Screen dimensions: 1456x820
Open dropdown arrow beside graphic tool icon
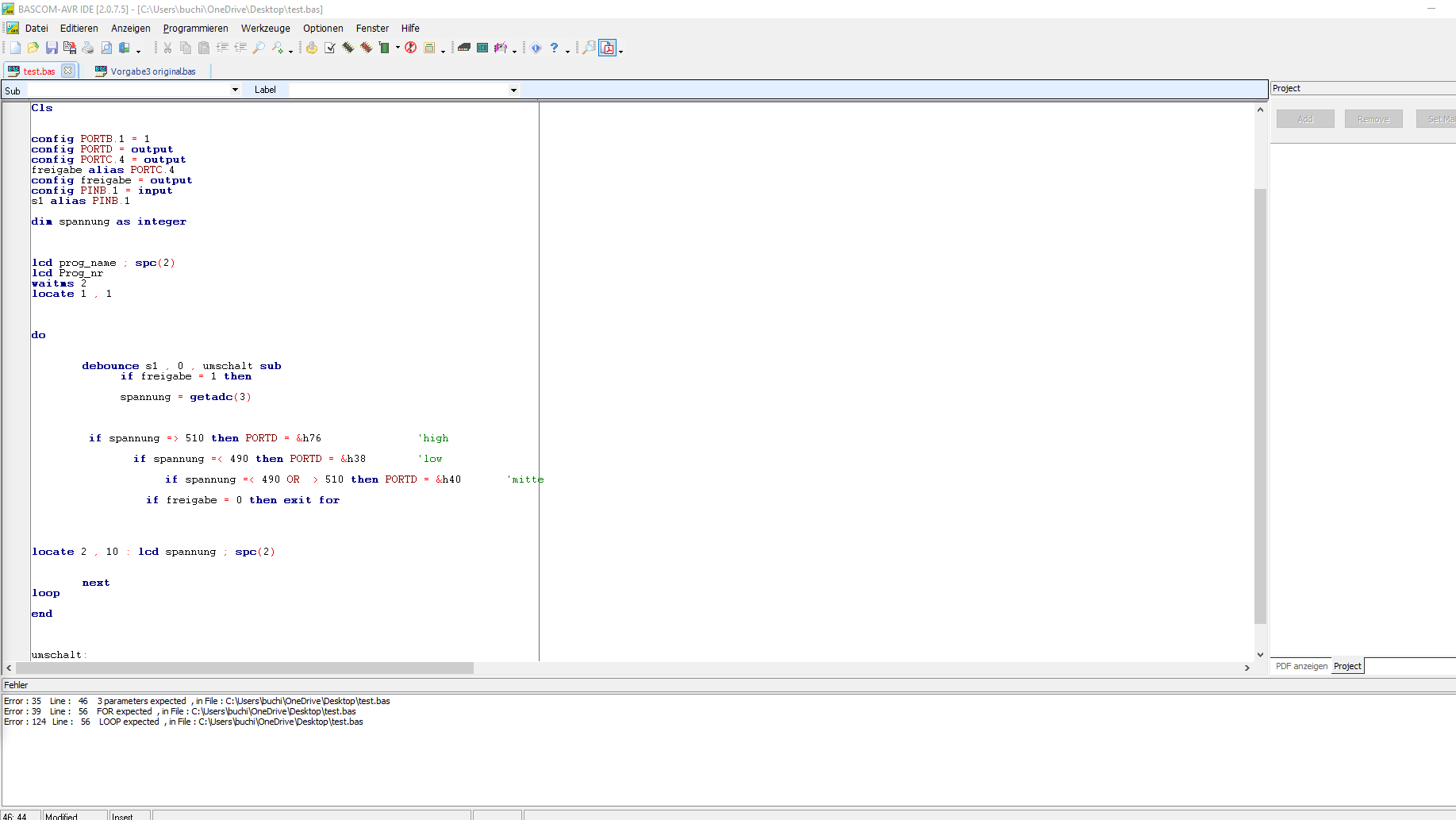(x=515, y=51)
